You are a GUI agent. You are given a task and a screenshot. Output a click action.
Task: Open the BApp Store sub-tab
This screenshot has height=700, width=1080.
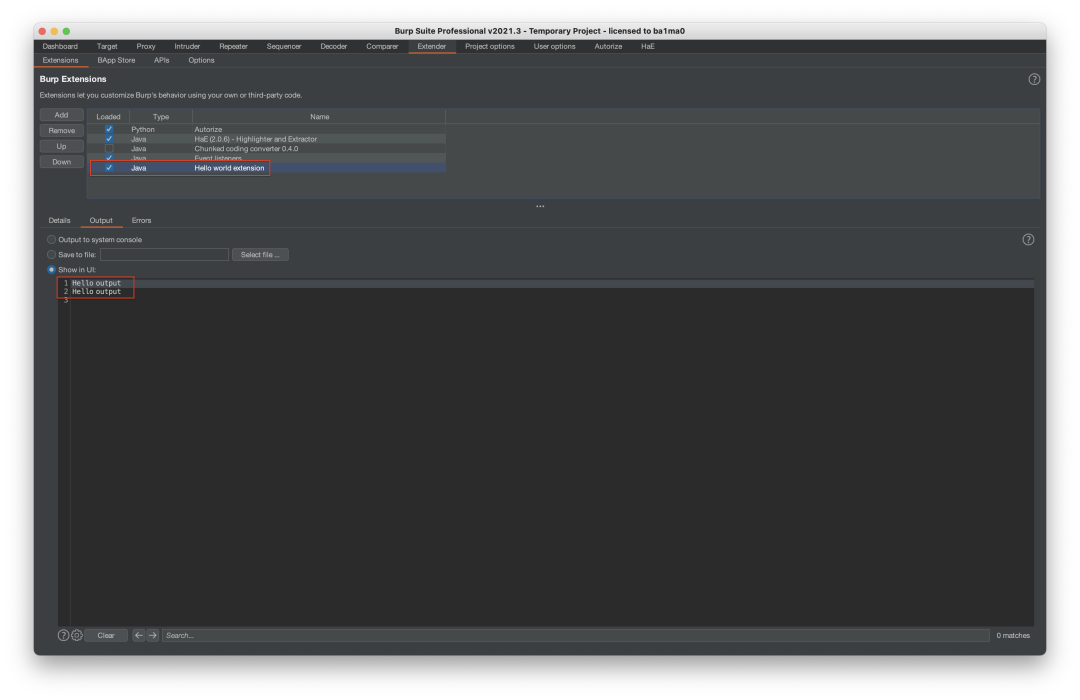116,61
